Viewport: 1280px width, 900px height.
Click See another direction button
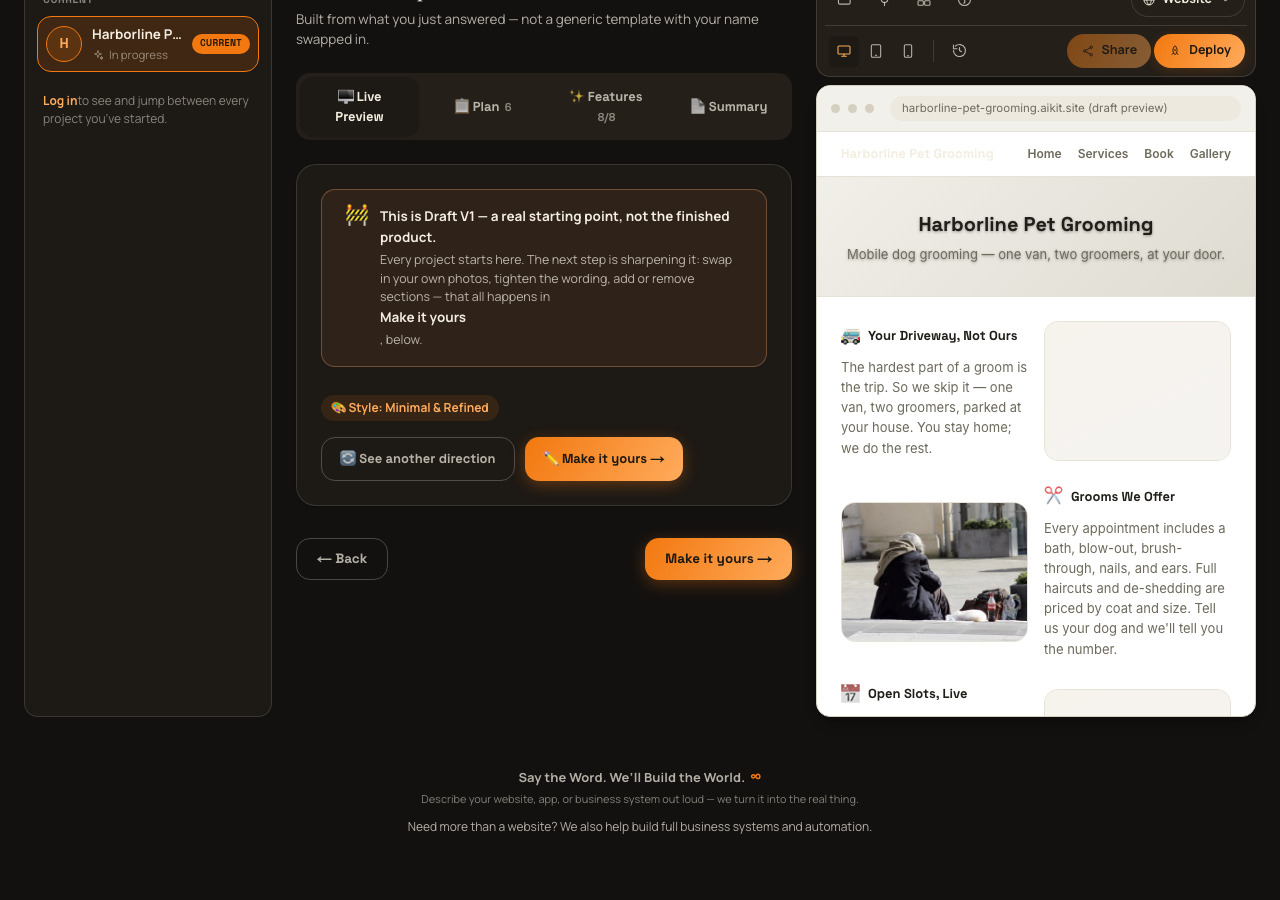coord(418,459)
